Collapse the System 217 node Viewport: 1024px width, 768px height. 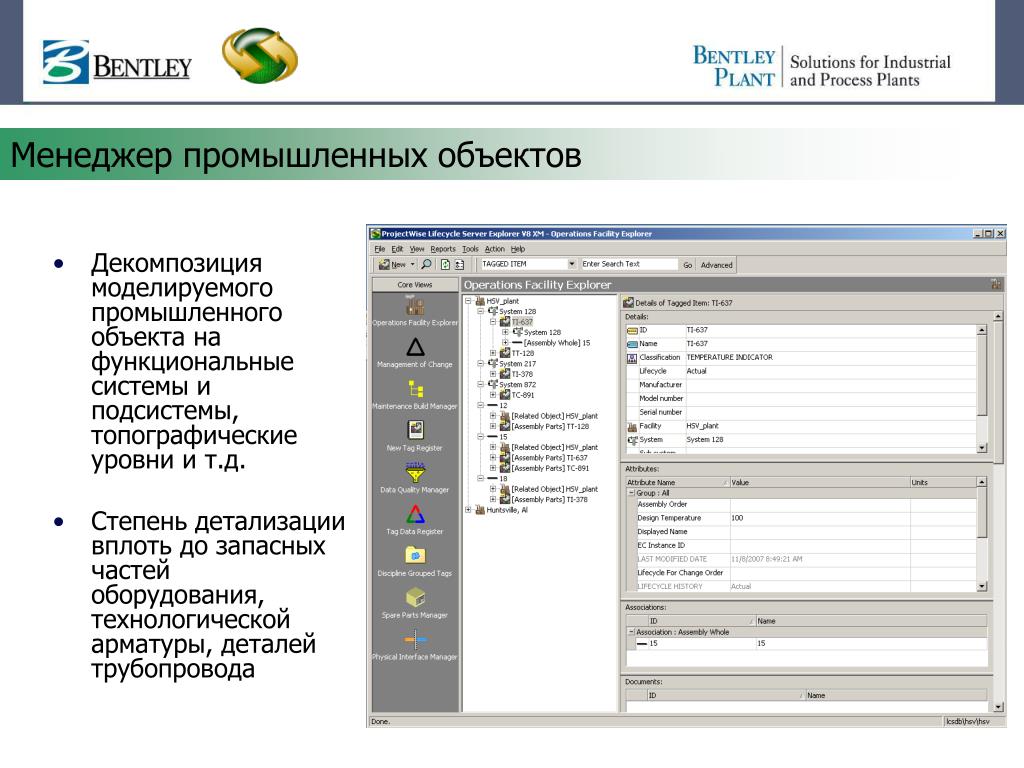coord(481,364)
